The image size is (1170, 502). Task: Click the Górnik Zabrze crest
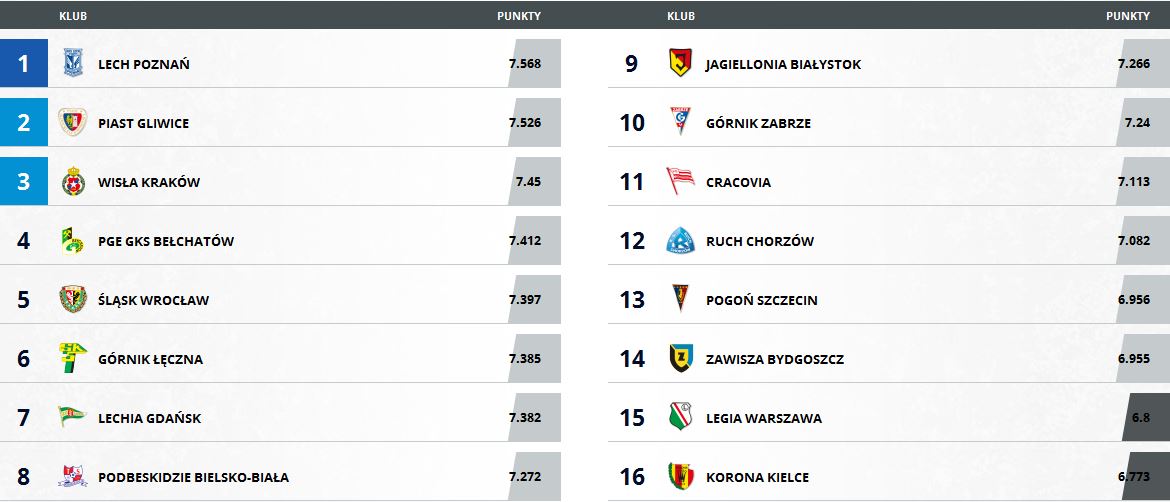pyautogui.click(x=681, y=122)
